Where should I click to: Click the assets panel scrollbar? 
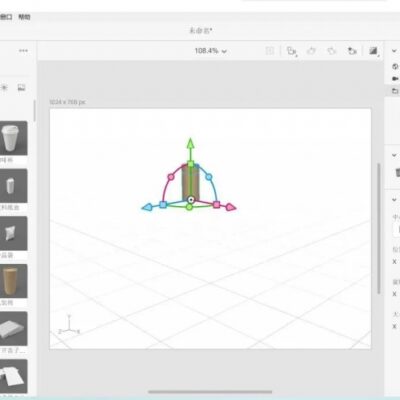pyautogui.click(x=34, y=111)
